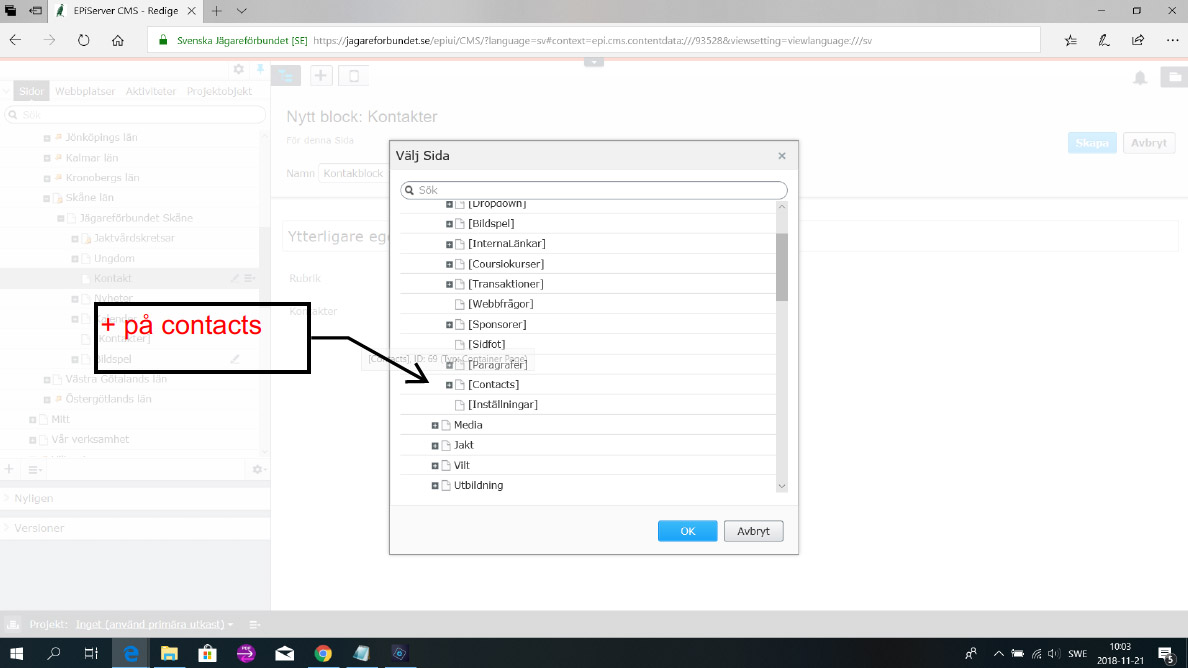Open the Webbplatser tab

click(85, 91)
